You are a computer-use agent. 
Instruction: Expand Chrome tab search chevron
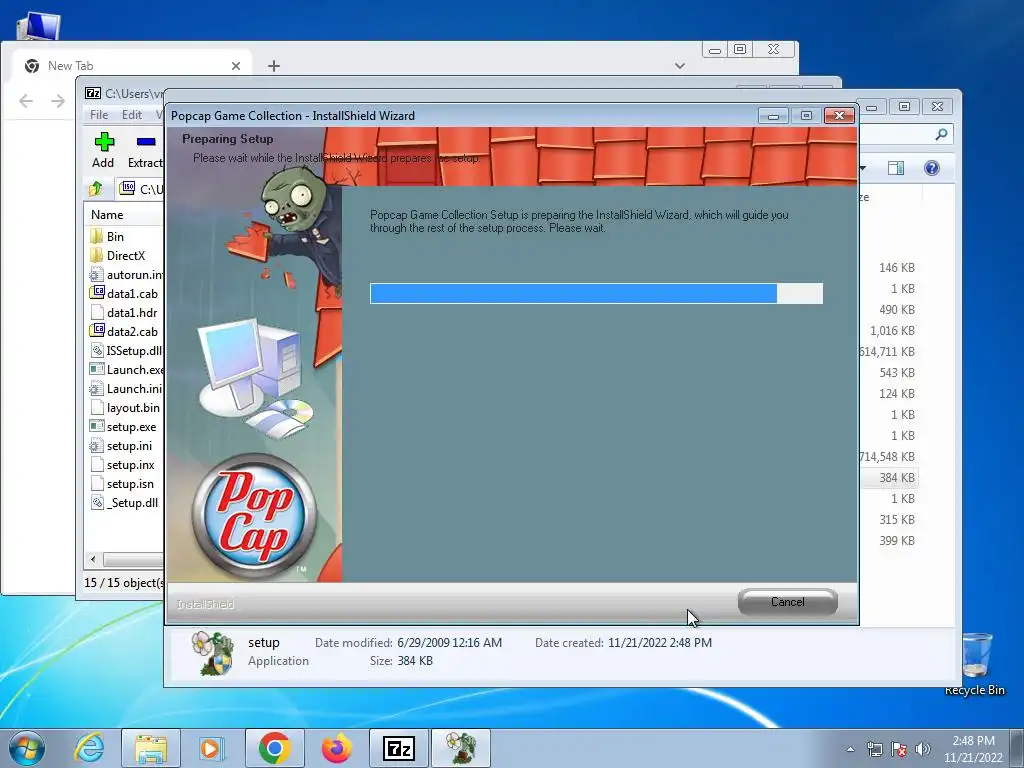680,65
